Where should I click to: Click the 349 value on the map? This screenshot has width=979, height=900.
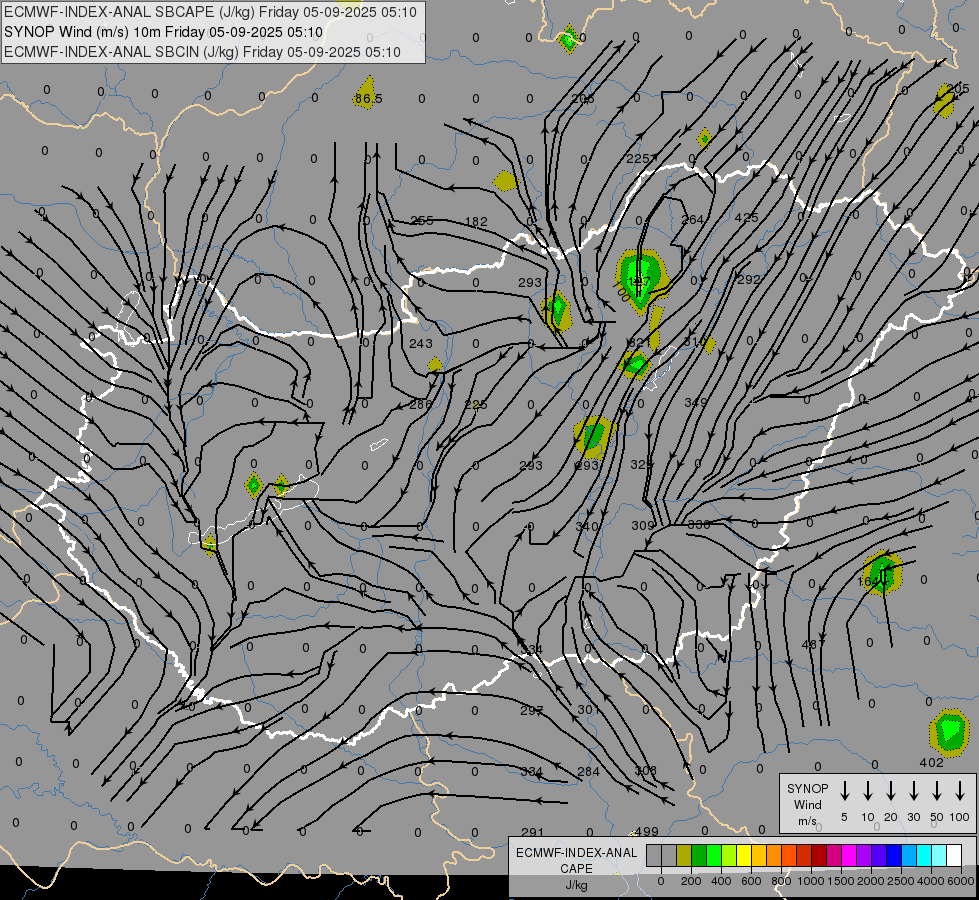pyautogui.click(x=696, y=402)
